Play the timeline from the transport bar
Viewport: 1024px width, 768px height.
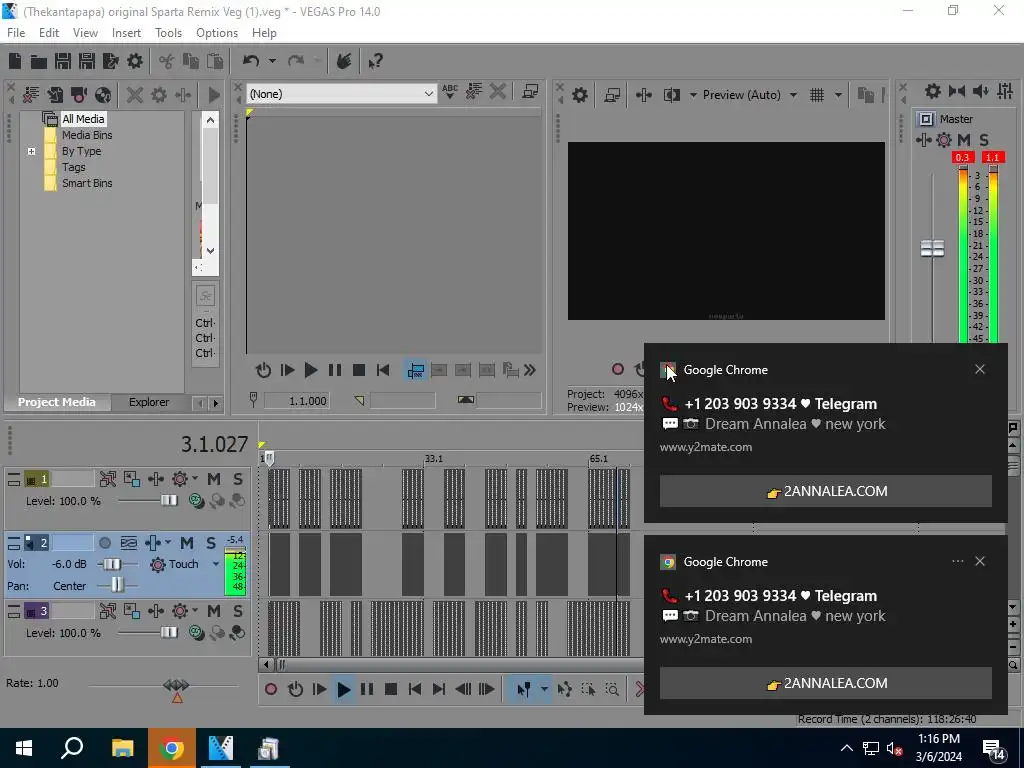[x=344, y=689]
